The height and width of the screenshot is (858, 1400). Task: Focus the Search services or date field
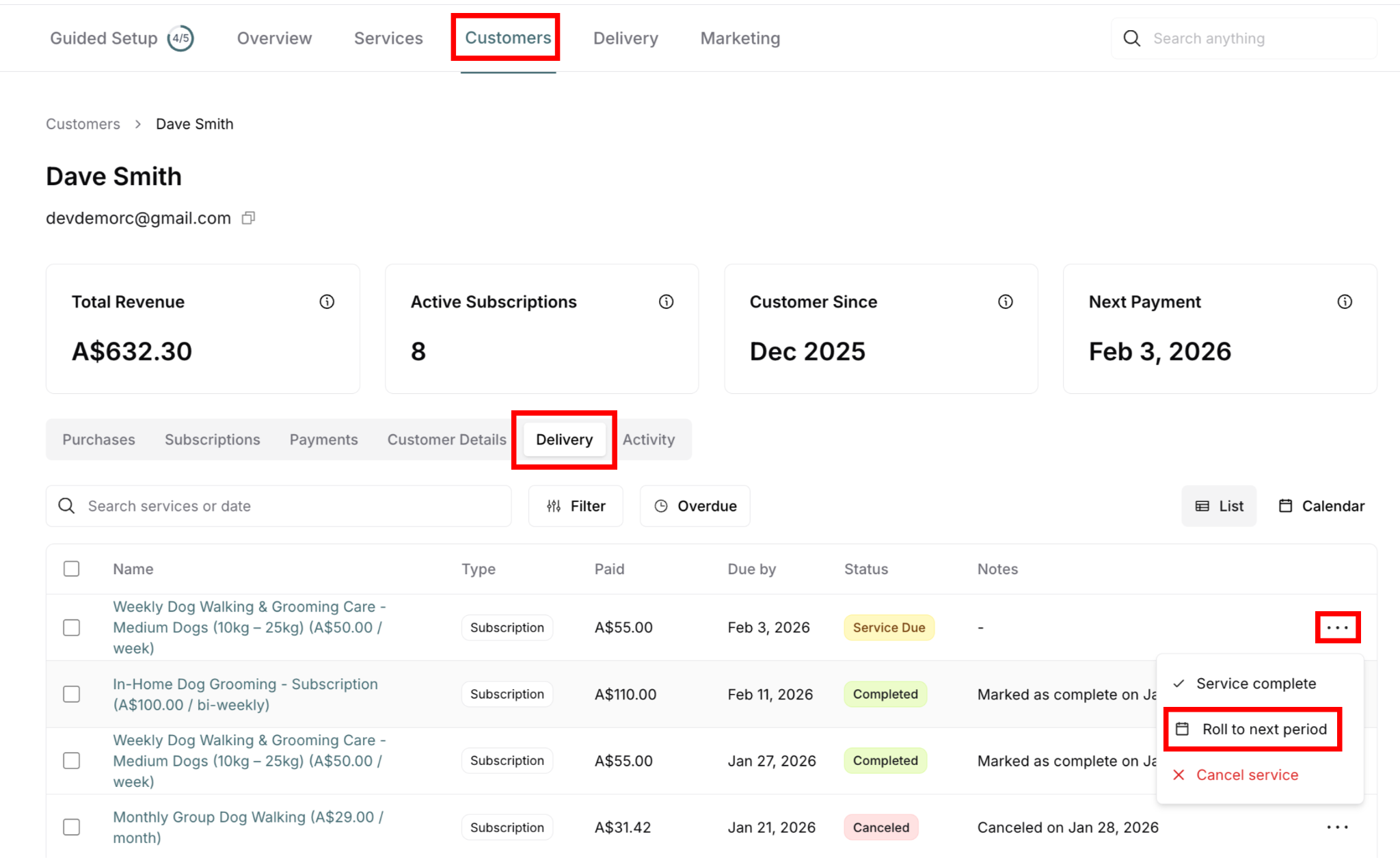287,506
